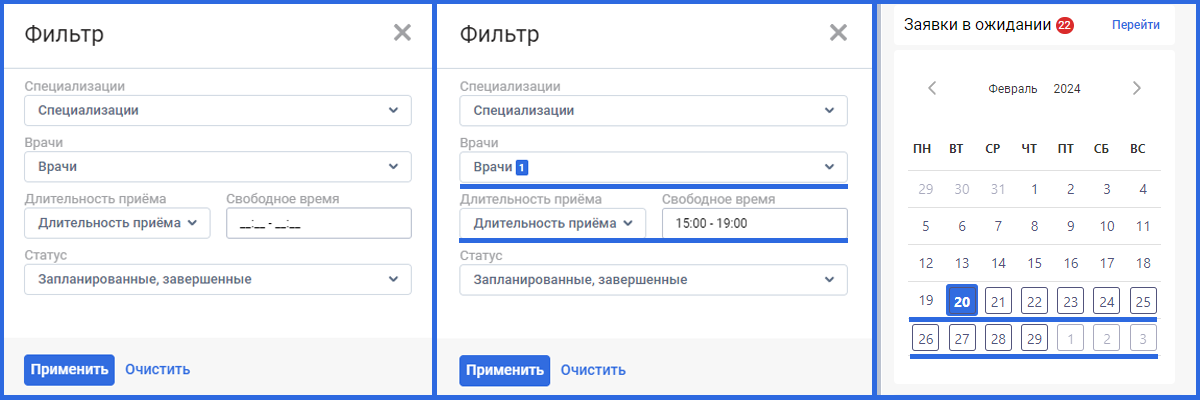
Task: Open Врачи dropdown that has no badge
Action: (217, 167)
